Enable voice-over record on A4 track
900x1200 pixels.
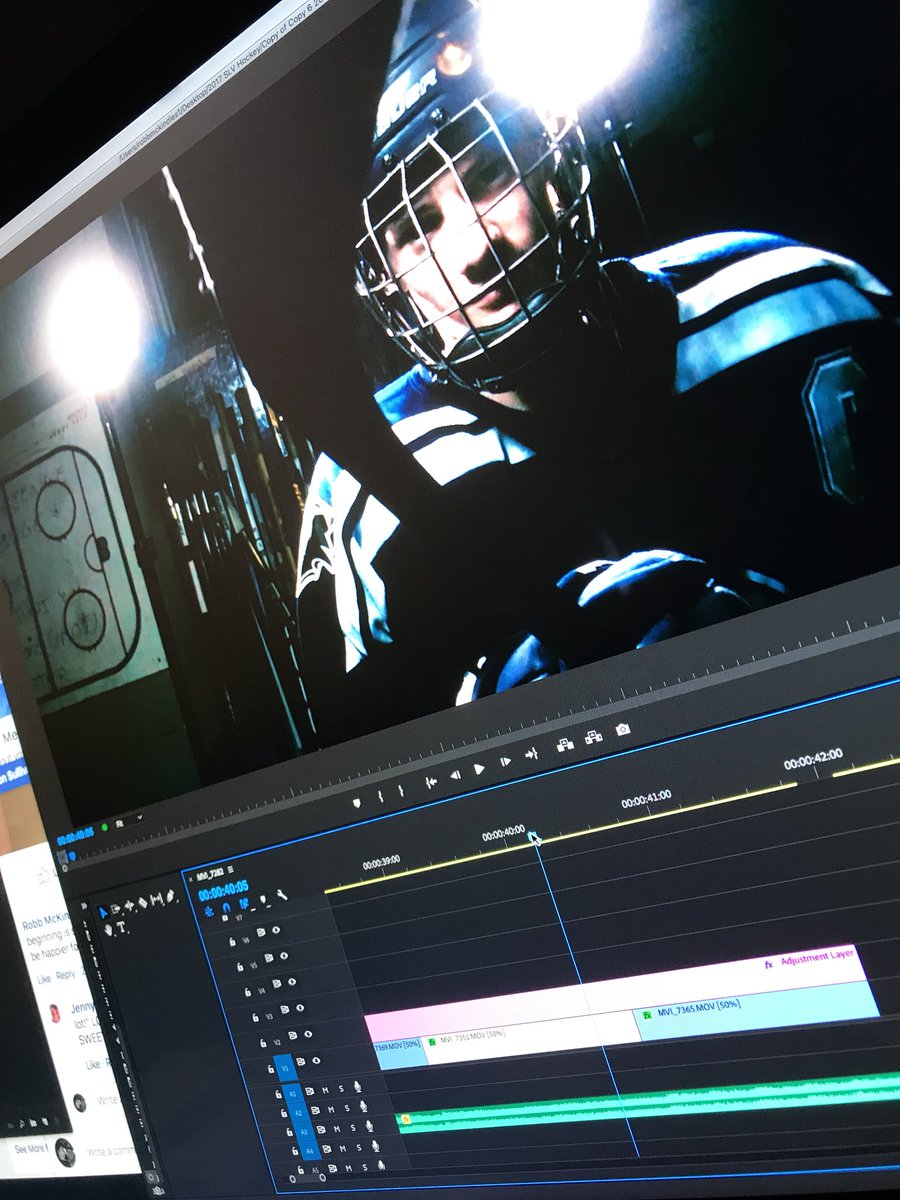(375, 1145)
